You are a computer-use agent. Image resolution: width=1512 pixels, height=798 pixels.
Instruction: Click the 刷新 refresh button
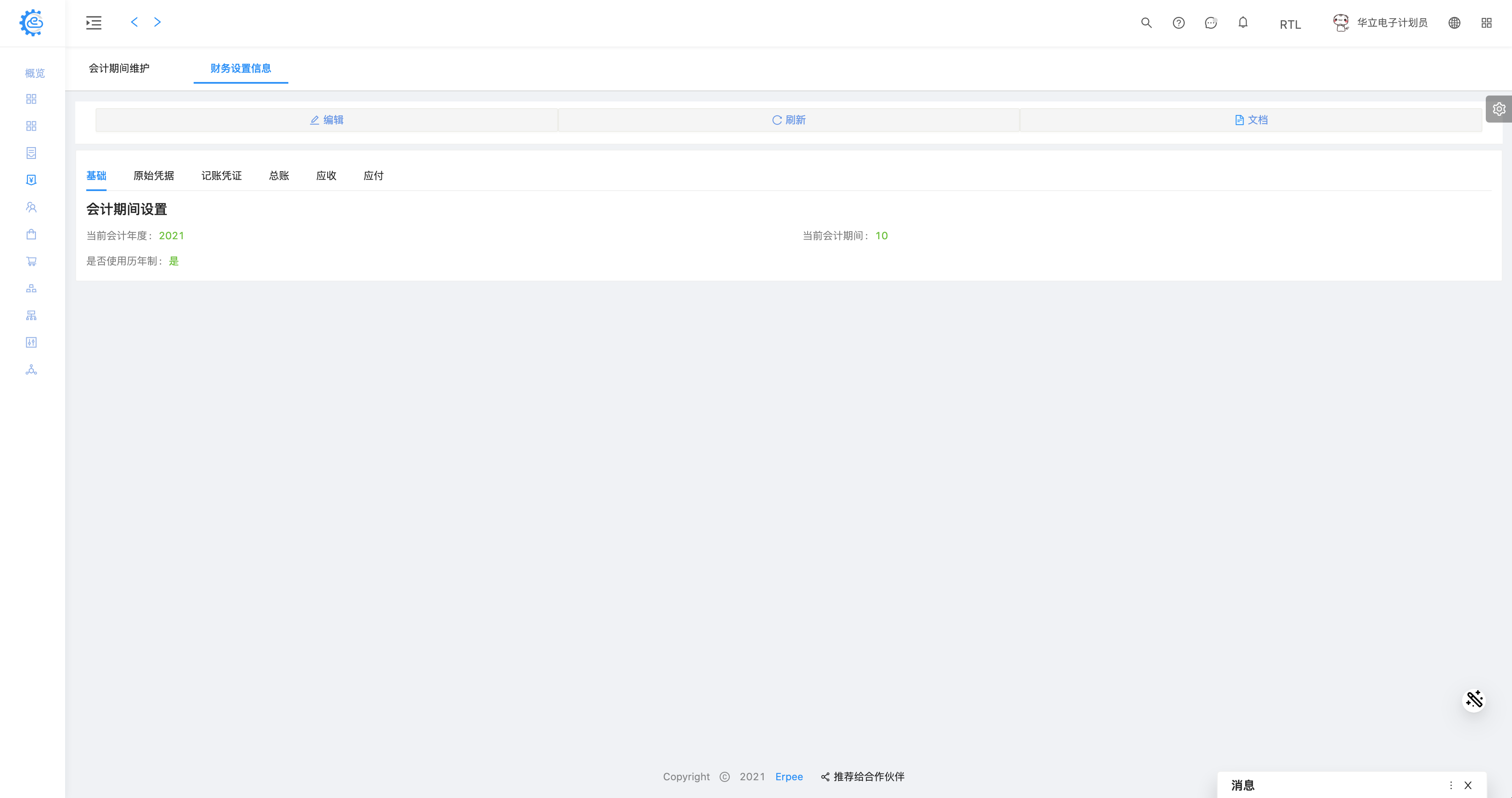(788, 120)
